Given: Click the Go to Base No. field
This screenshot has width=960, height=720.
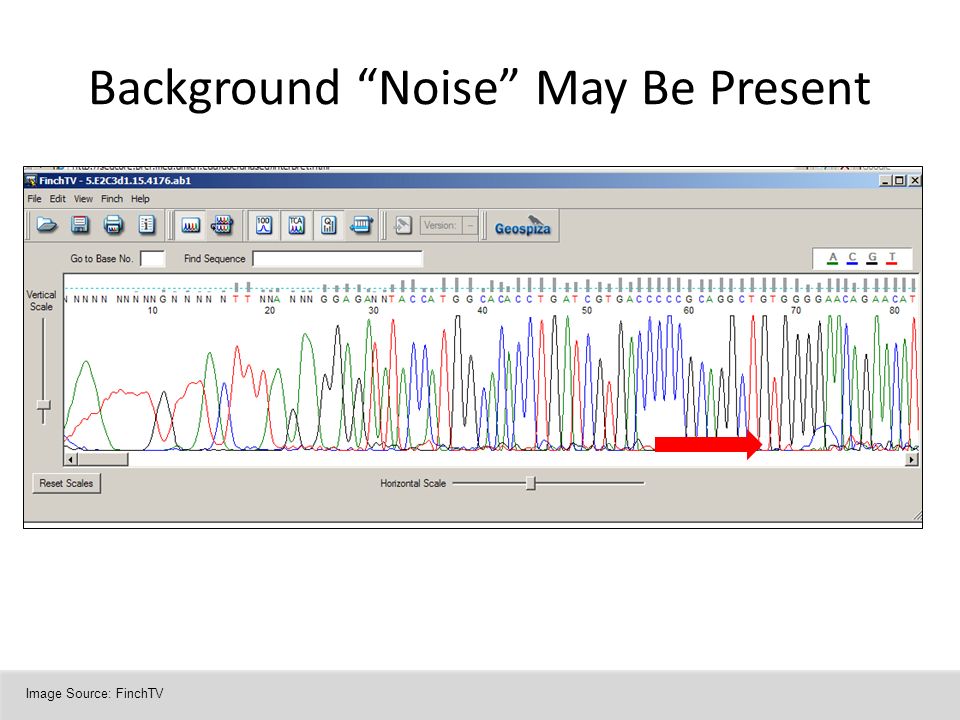Looking at the screenshot, I should 152,258.
